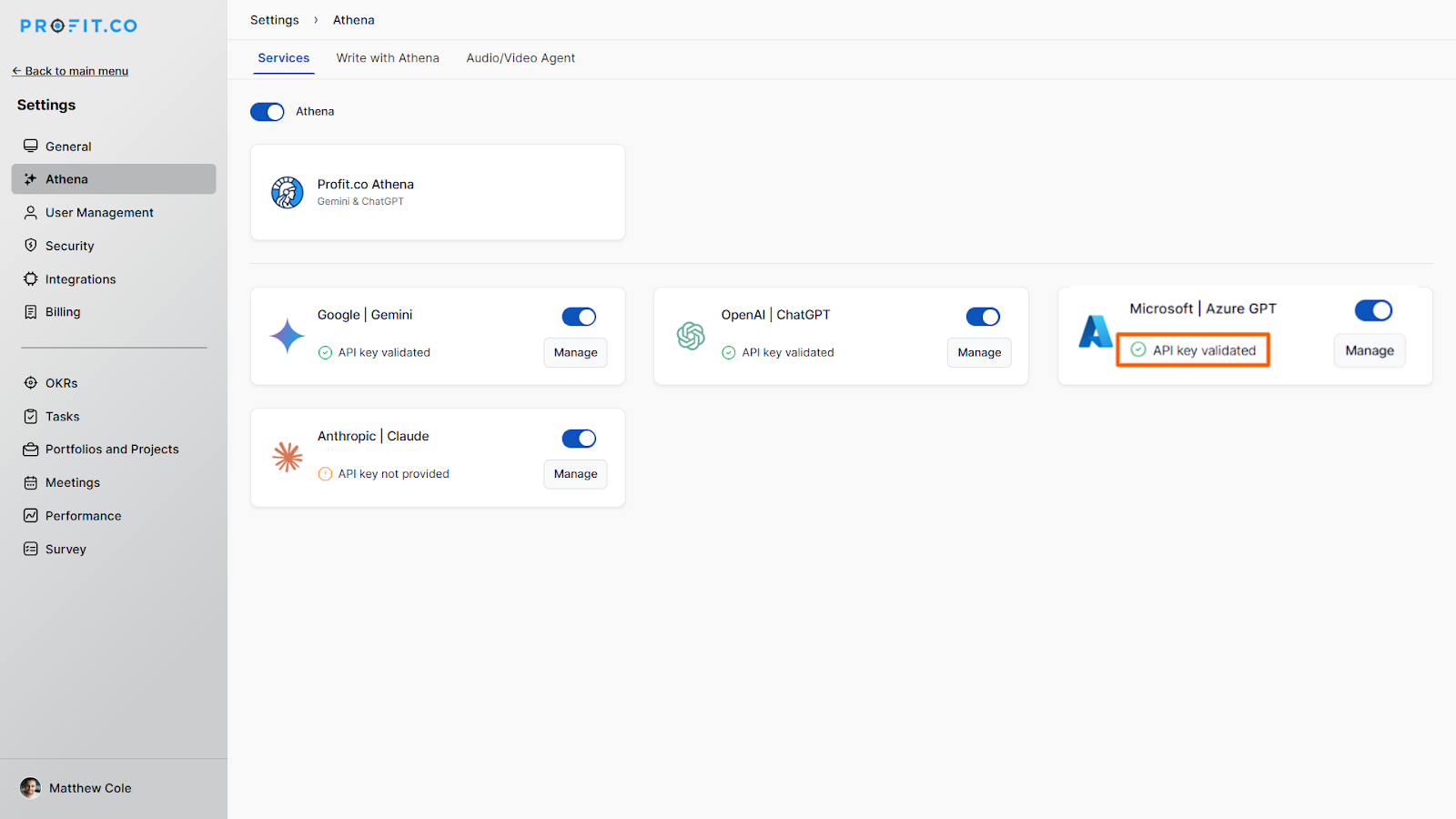Click the Meetings calendar icon
The width and height of the screenshot is (1456, 819).
tap(31, 482)
